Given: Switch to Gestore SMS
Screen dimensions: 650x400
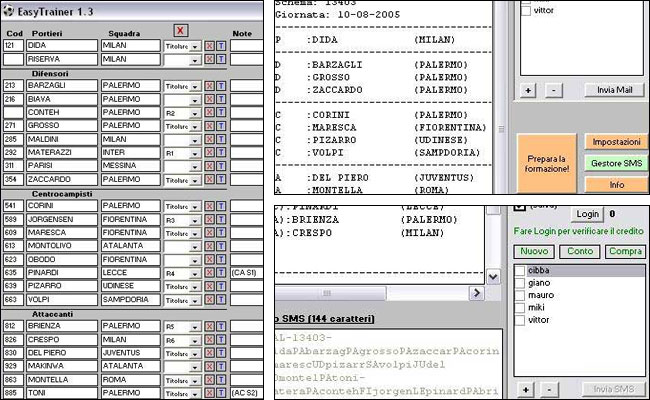Looking at the screenshot, I should pyautogui.click(x=615, y=163).
